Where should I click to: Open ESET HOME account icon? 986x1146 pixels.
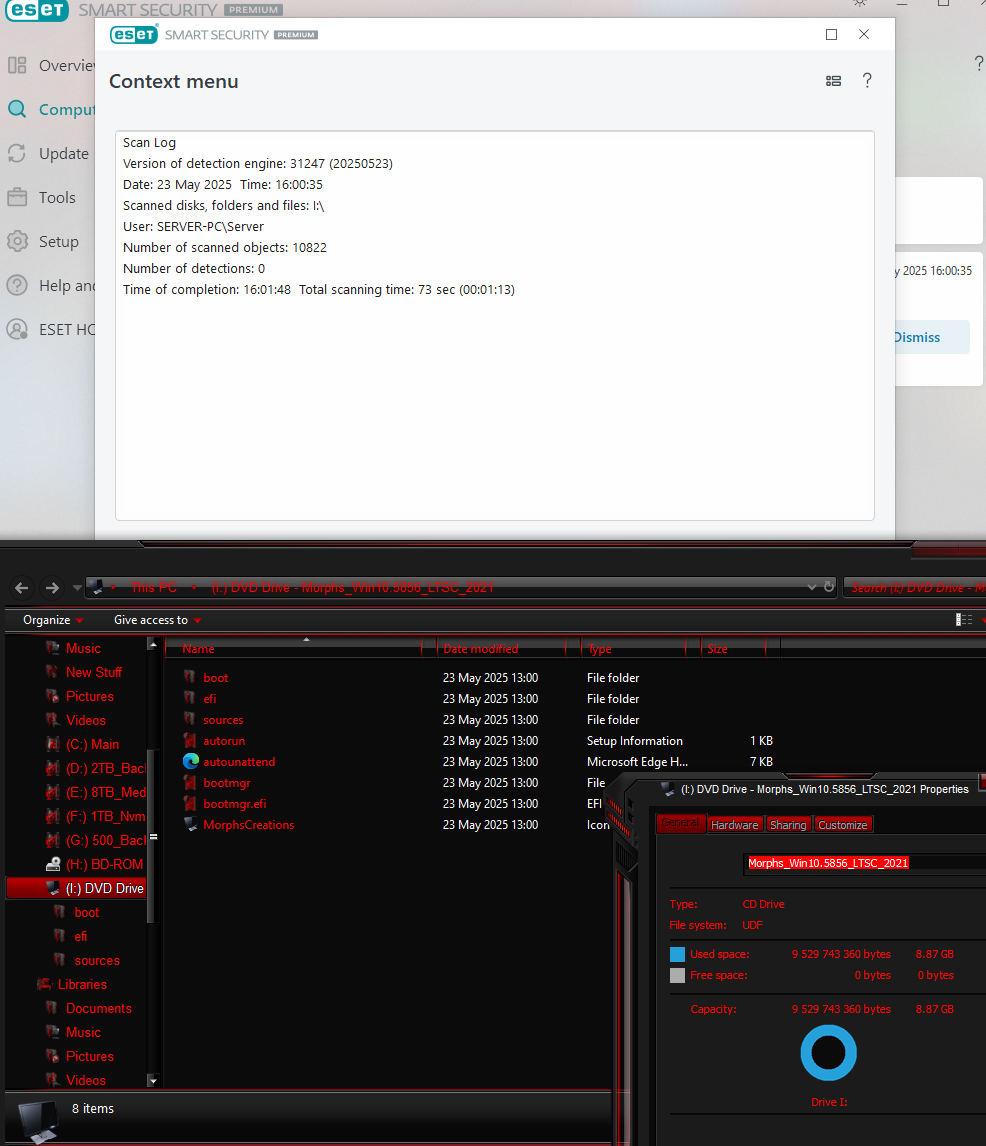click(x=17, y=330)
